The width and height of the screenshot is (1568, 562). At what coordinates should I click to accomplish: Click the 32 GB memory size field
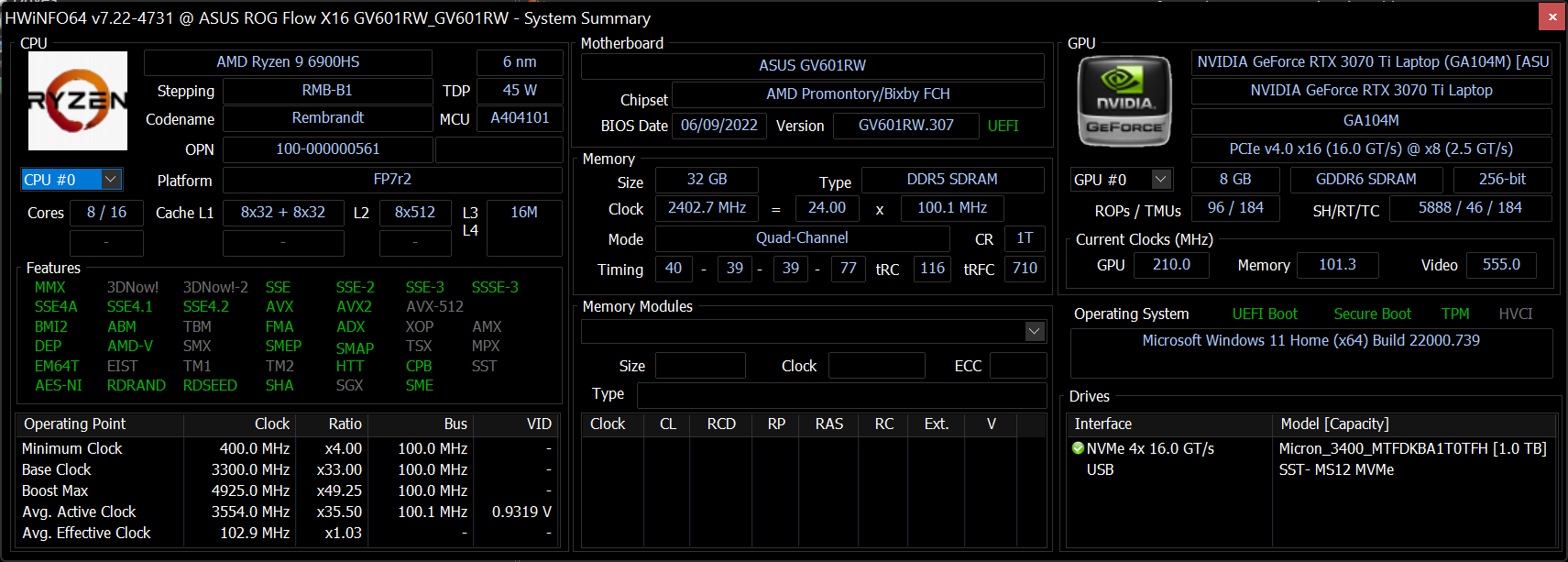point(707,180)
